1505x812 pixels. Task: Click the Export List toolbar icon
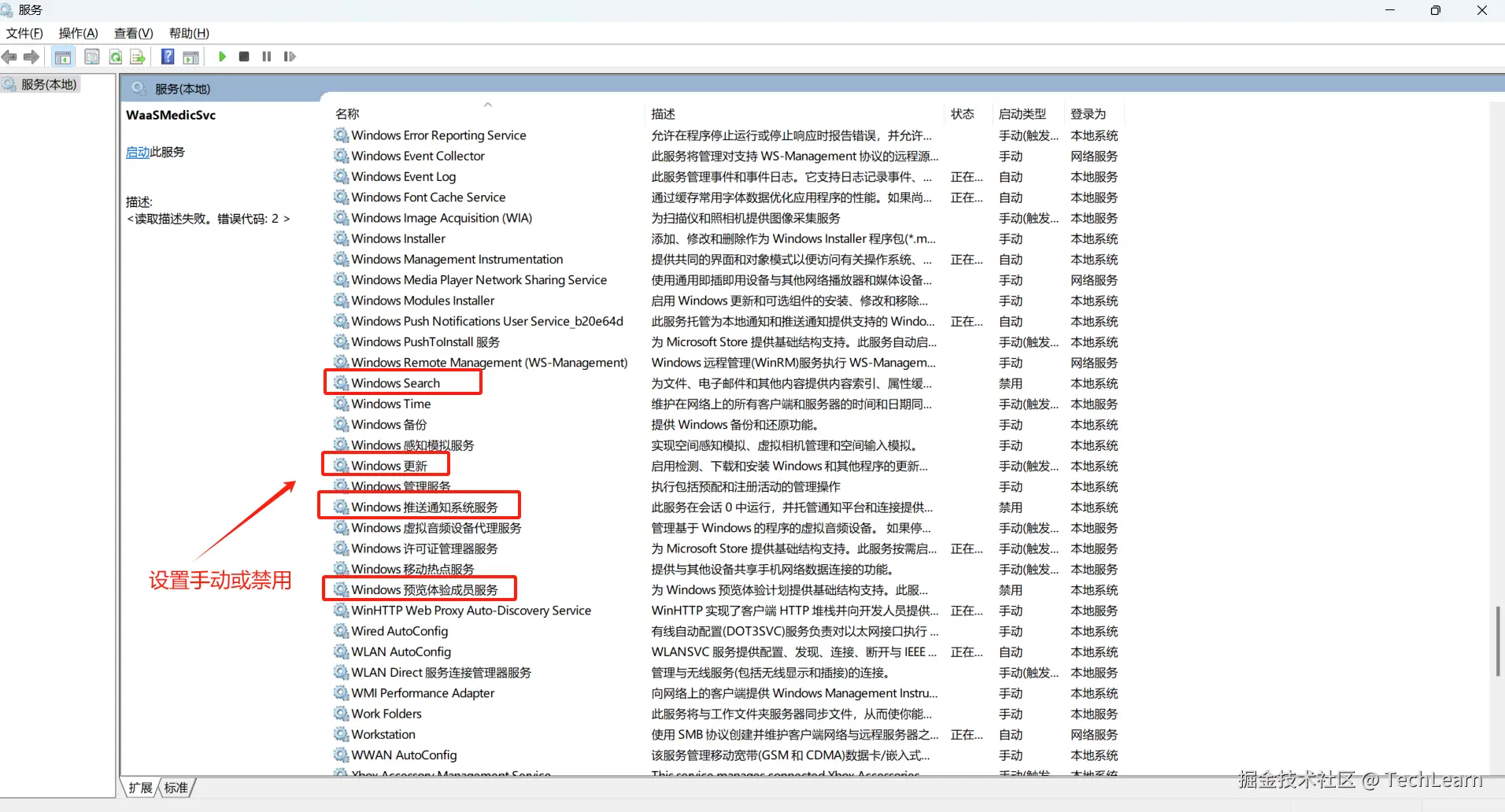[138, 57]
